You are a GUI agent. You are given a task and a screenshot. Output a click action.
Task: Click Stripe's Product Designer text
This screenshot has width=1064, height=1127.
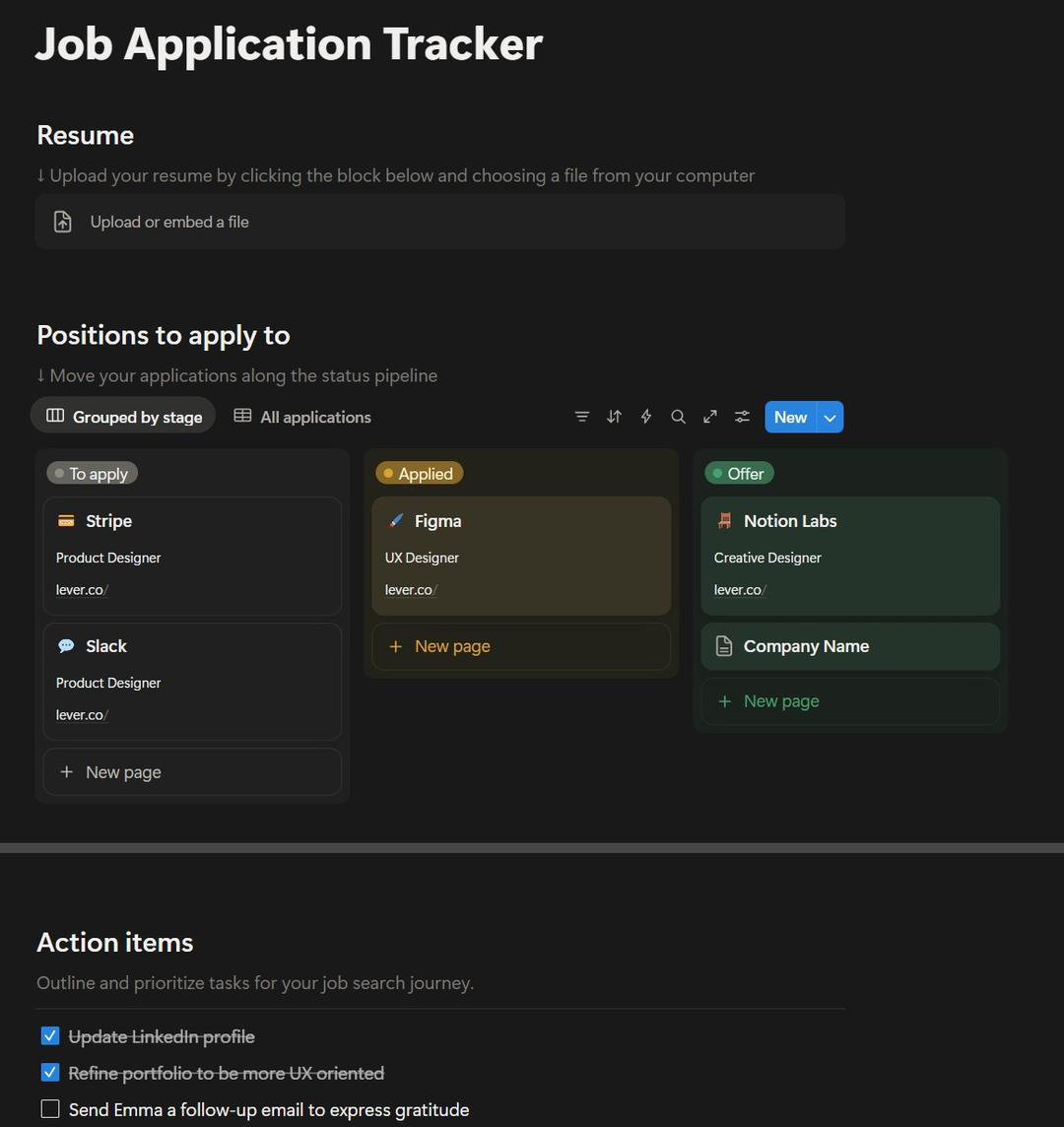(x=108, y=558)
